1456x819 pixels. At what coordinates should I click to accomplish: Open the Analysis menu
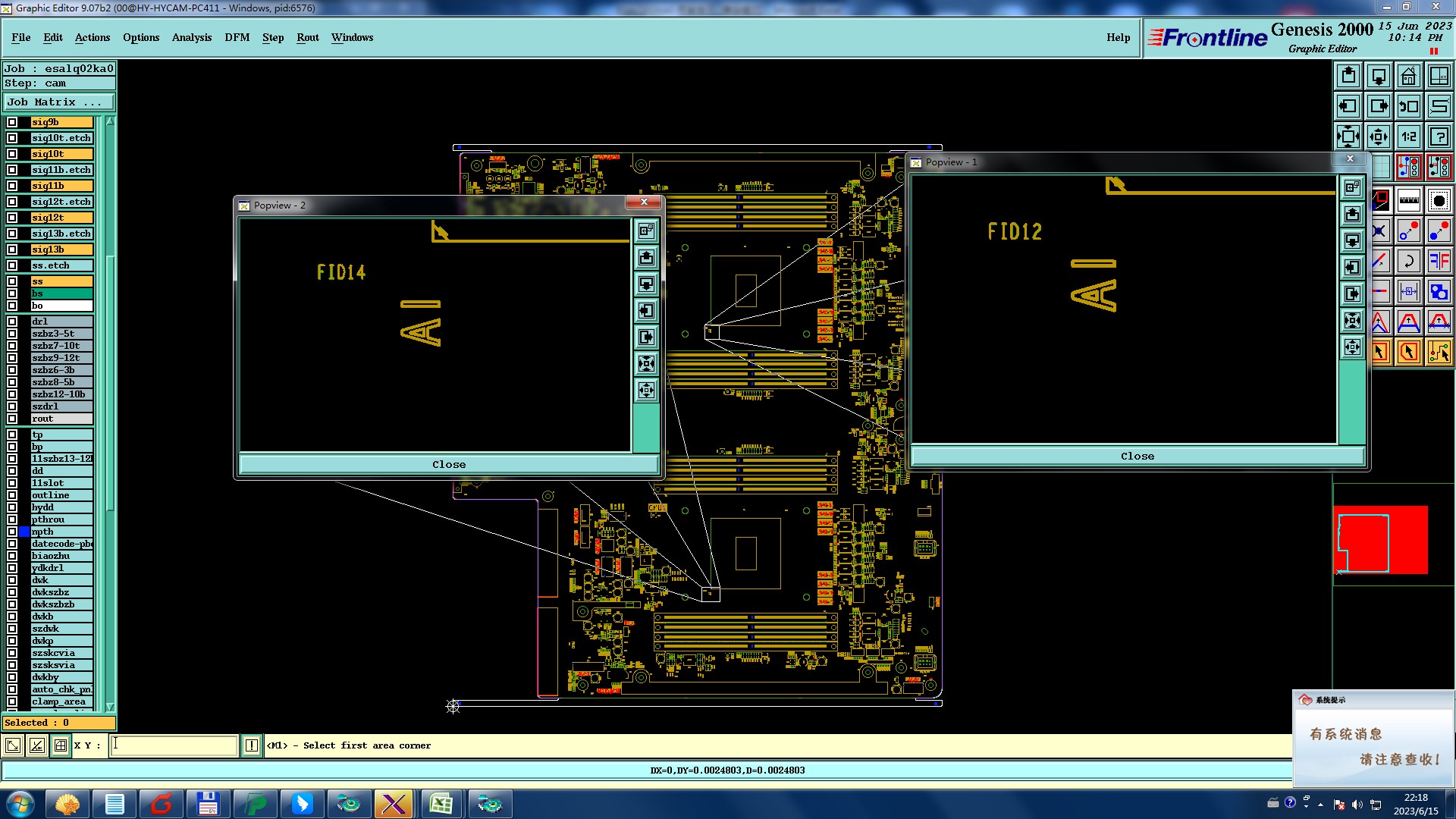191,37
